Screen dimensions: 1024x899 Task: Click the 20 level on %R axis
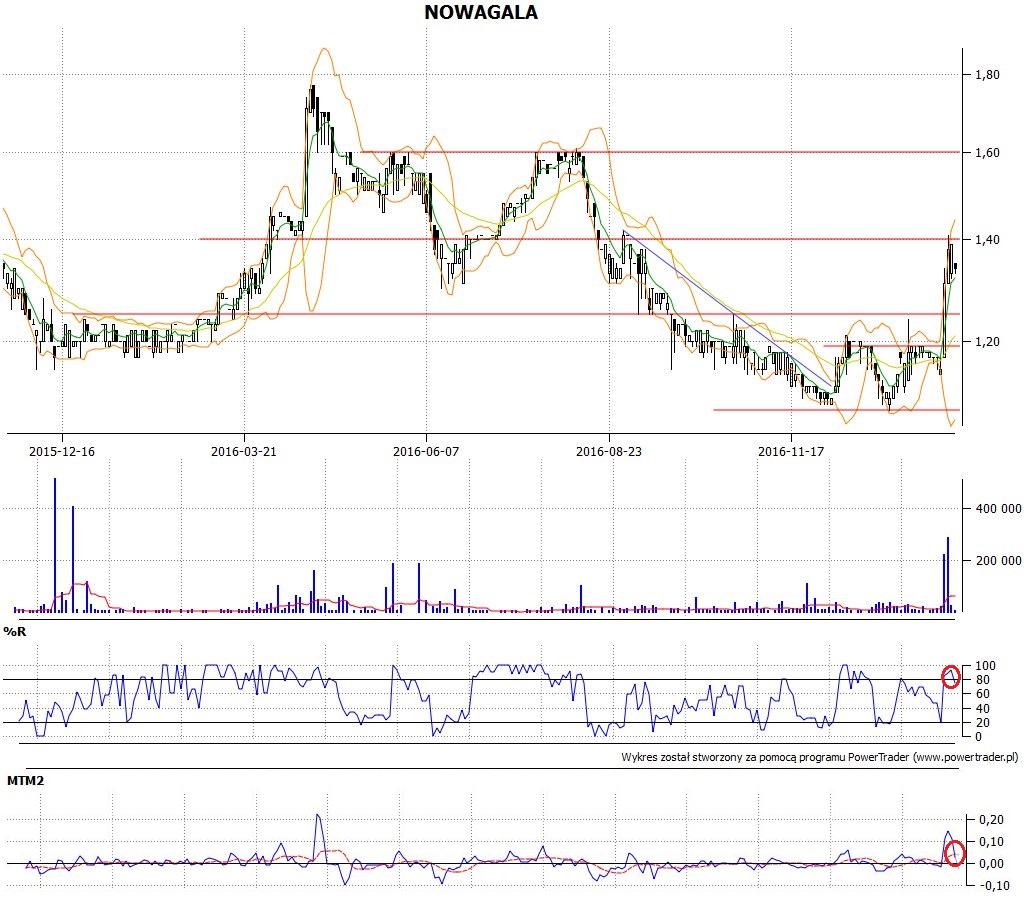pyautogui.click(x=982, y=723)
